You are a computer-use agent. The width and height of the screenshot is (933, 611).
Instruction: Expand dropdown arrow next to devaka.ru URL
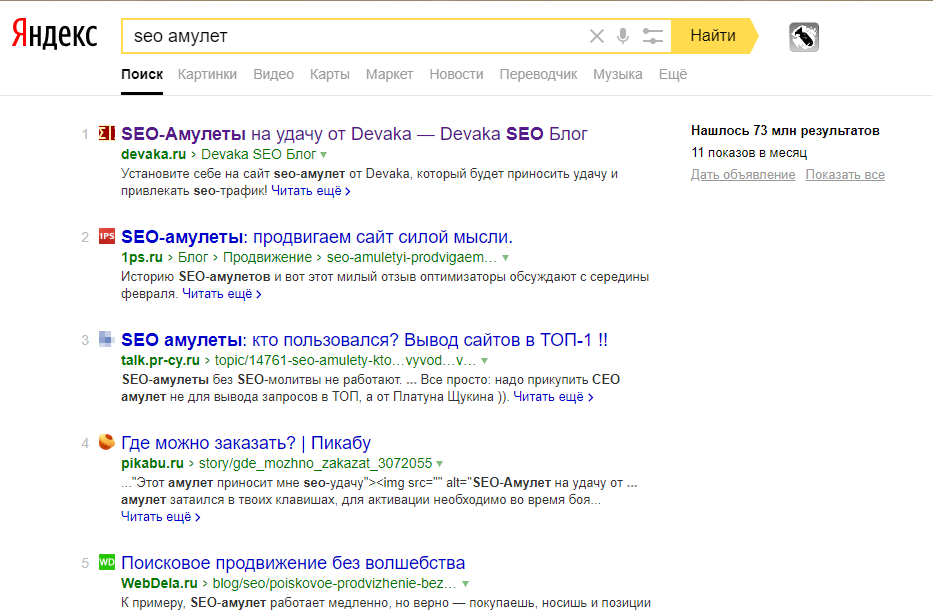324,155
